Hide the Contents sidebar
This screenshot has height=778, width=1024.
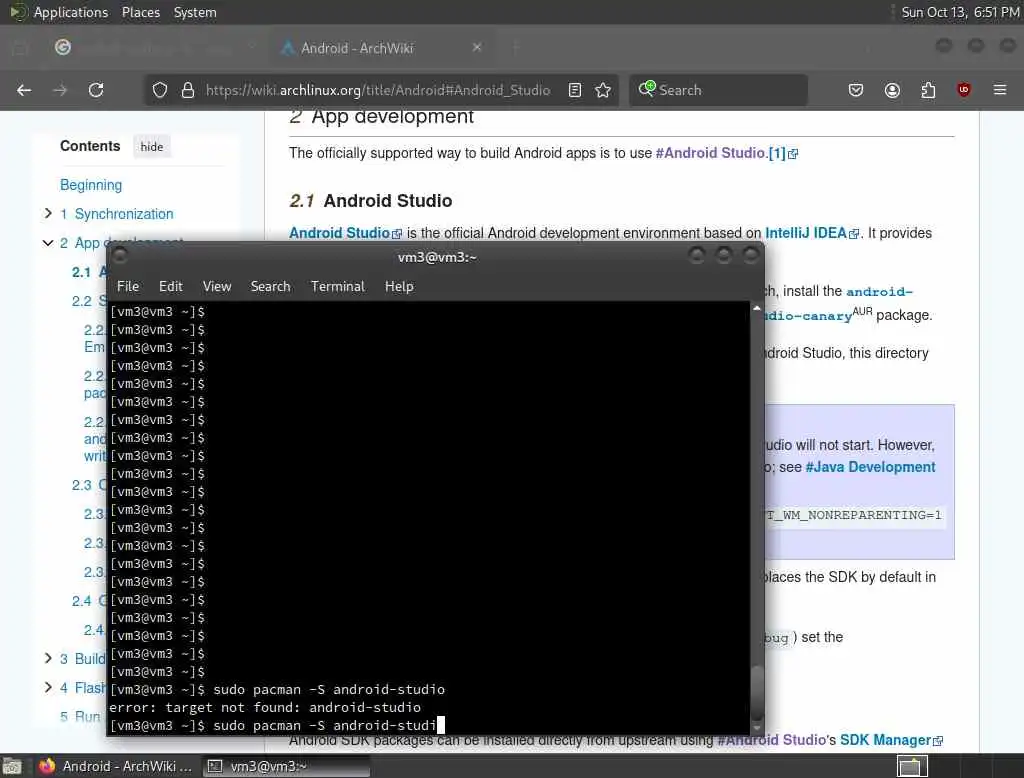[x=152, y=146]
